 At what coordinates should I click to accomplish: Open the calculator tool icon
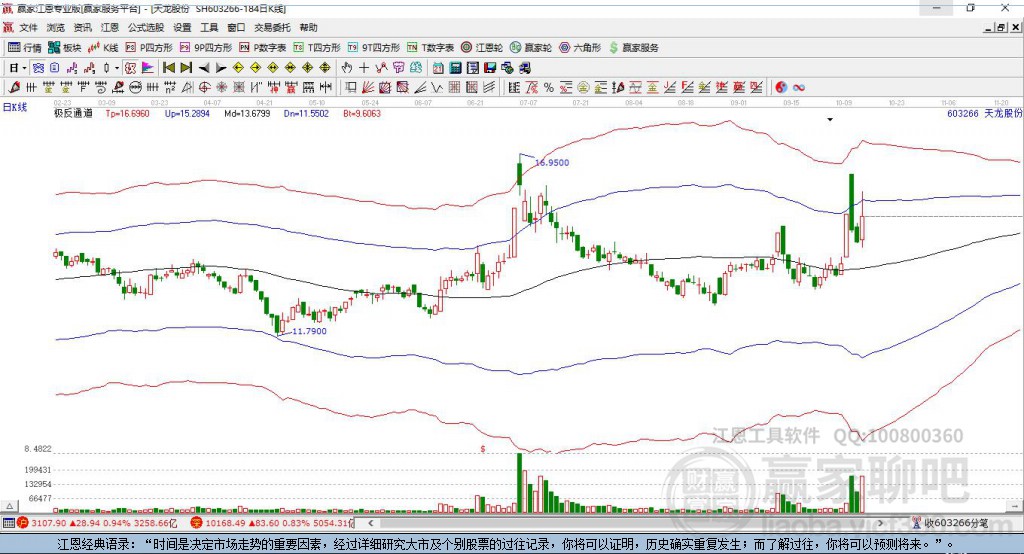(x=455, y=68)
